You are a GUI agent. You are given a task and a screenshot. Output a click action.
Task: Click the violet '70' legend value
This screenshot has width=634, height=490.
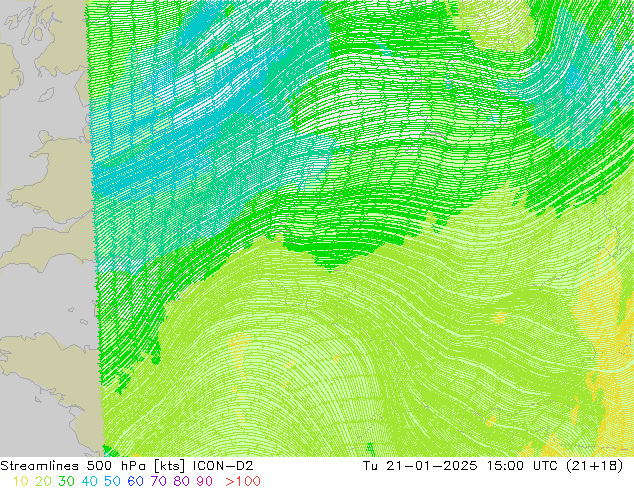(x=158, y=481)
